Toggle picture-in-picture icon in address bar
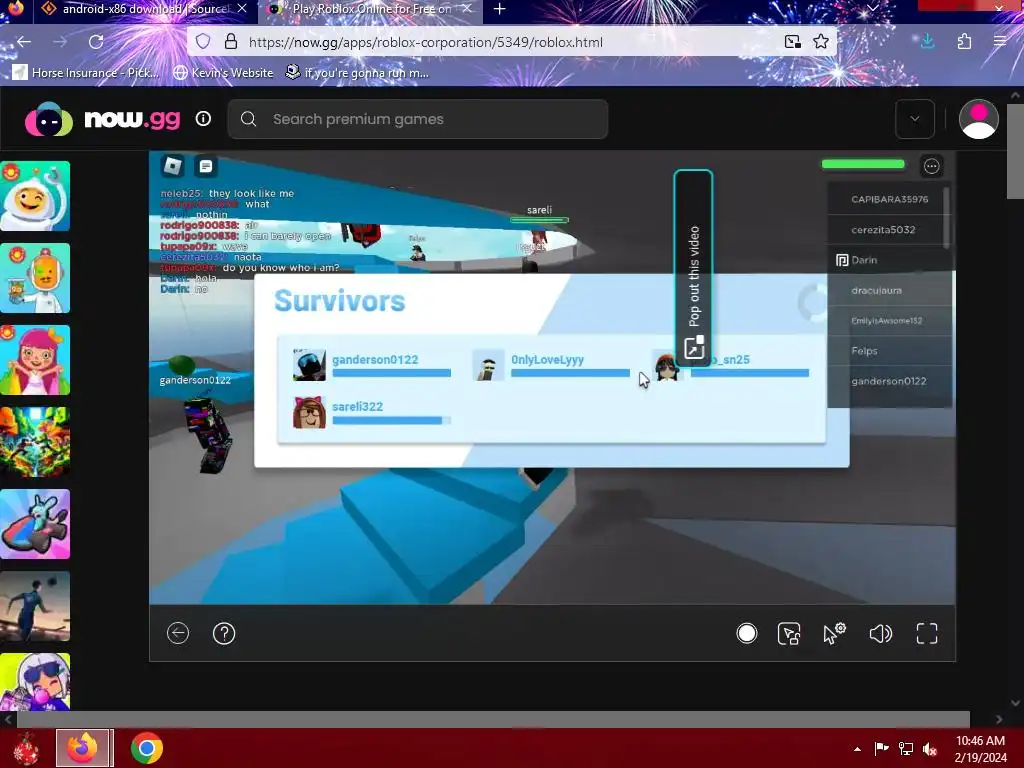This screenshot has height=768, width=1024. tap(793, 42)
